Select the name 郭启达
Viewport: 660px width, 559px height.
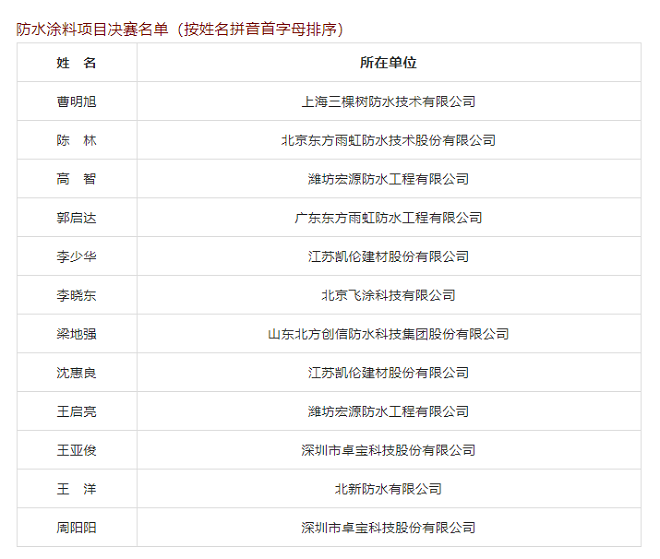(x=76, y=218)
